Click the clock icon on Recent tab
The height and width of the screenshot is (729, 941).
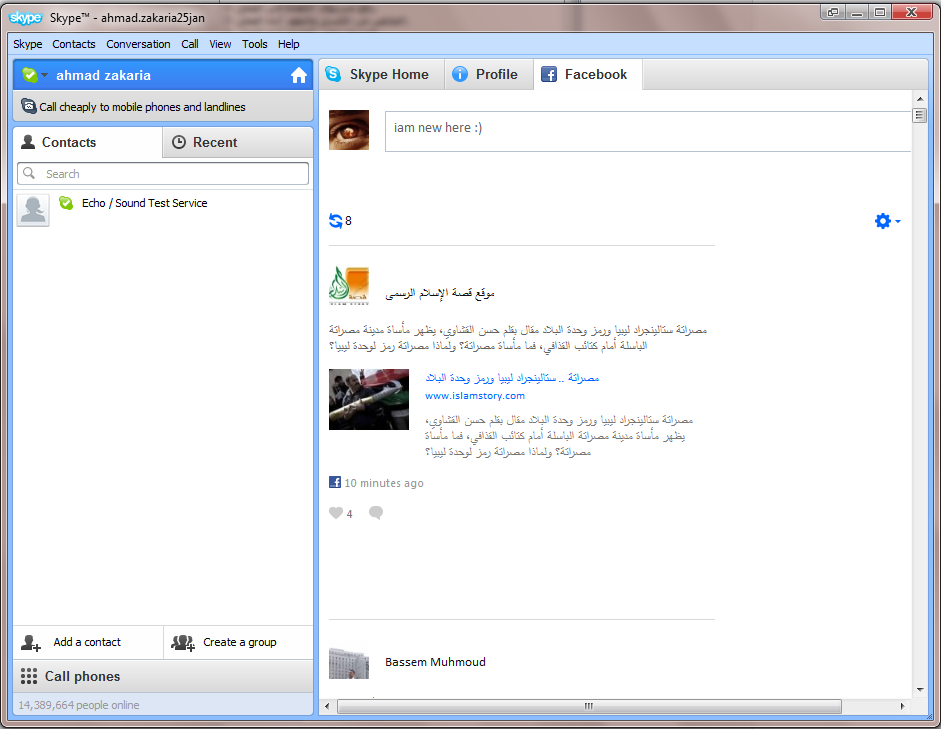pyautogui.click(x=179, y=142)
